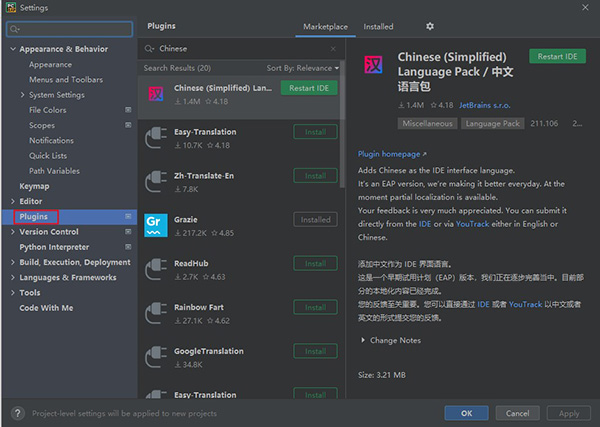This screenshot has width=600, height=427.
Task: Open the Sort By Relevance dropdown
Action: pos(302,68)
